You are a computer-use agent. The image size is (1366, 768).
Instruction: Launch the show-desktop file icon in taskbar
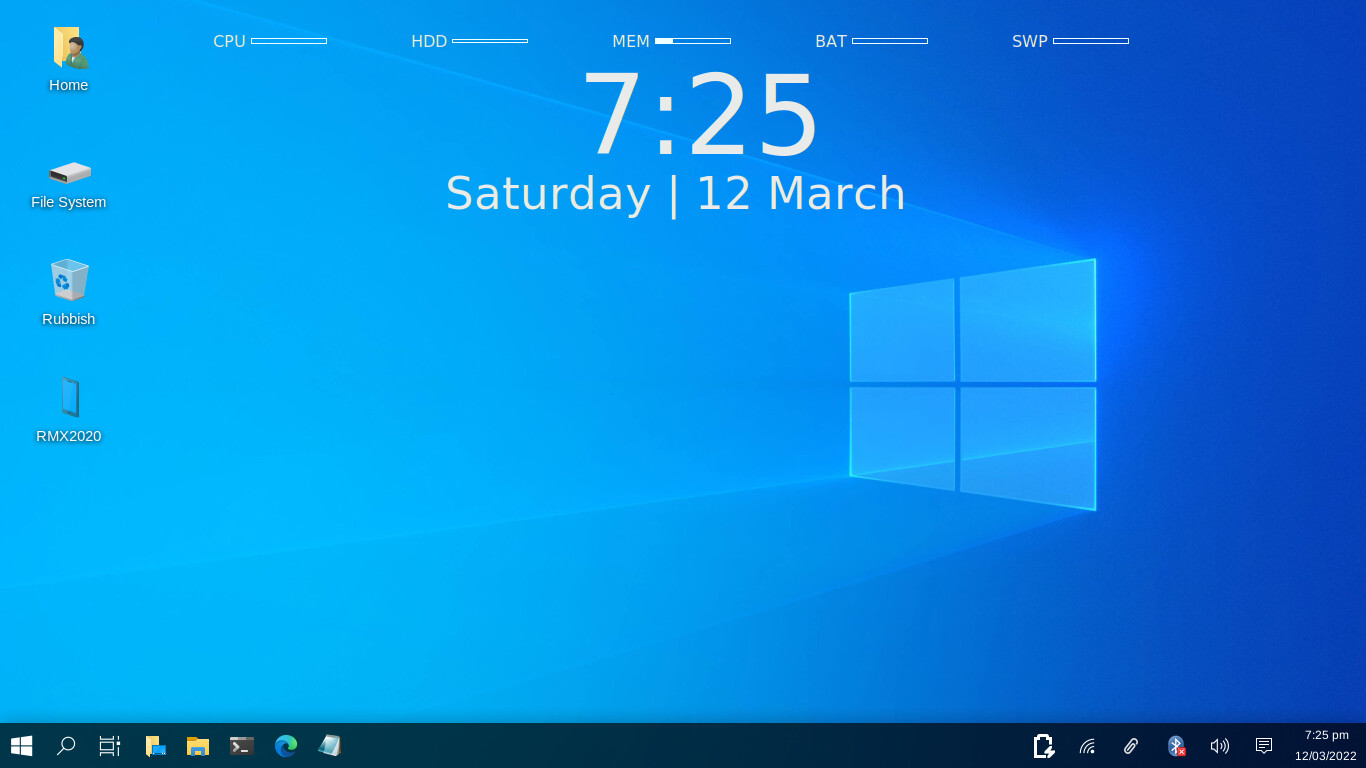[155, 746]
